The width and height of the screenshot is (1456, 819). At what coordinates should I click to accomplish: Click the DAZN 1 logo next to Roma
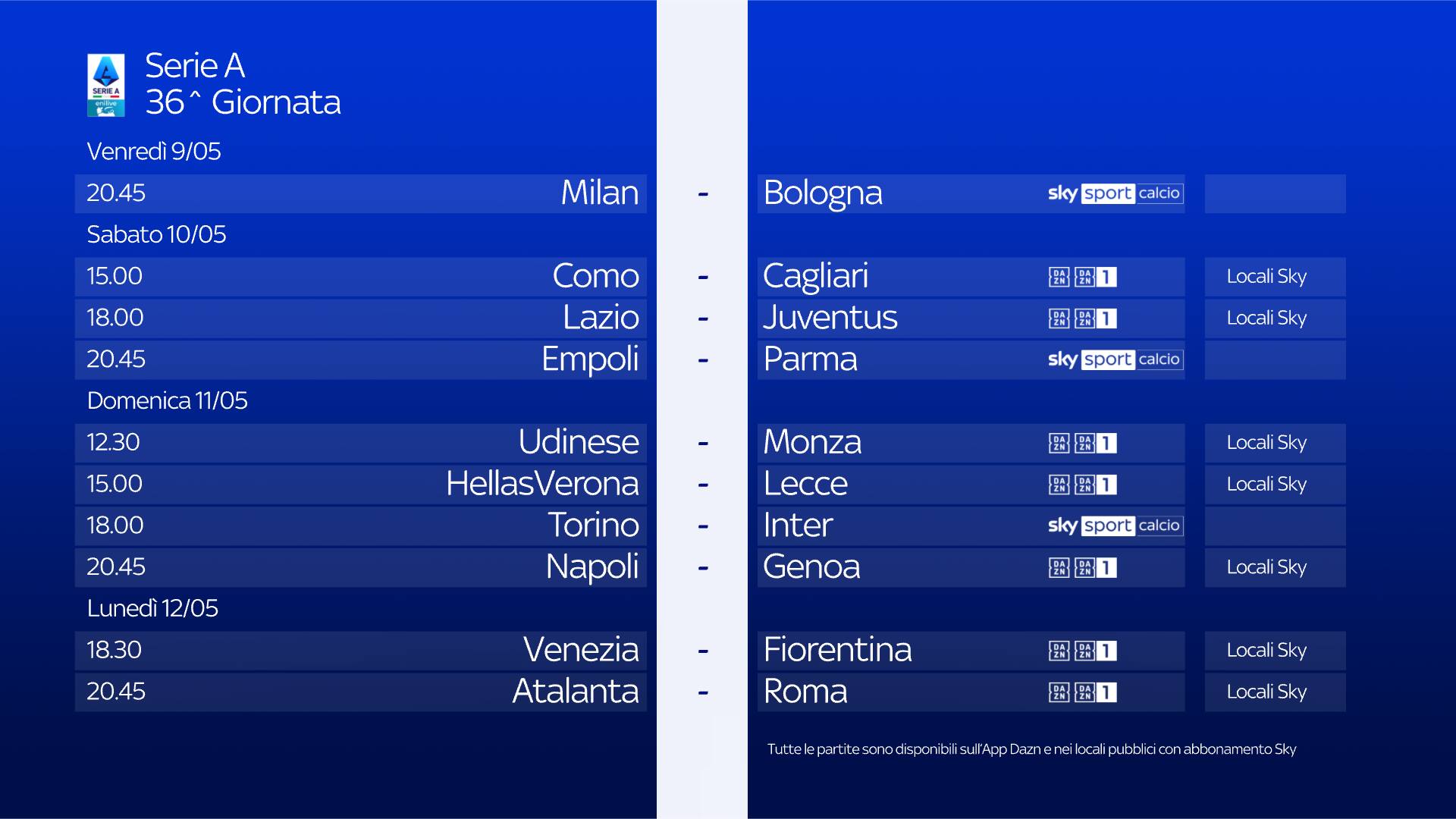coord(1096,692)
